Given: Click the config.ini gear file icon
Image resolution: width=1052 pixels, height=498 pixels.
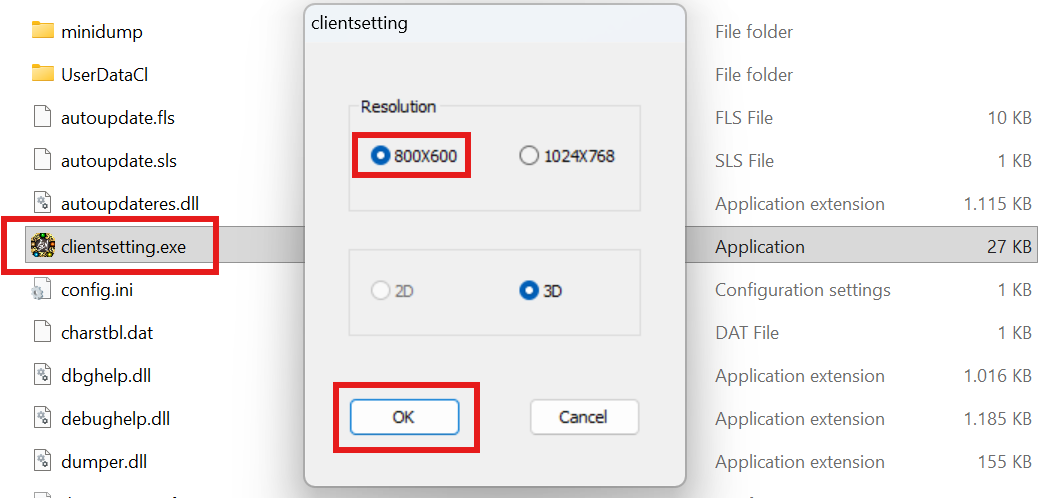Looking at the screenshot, I should pos(42,290).
